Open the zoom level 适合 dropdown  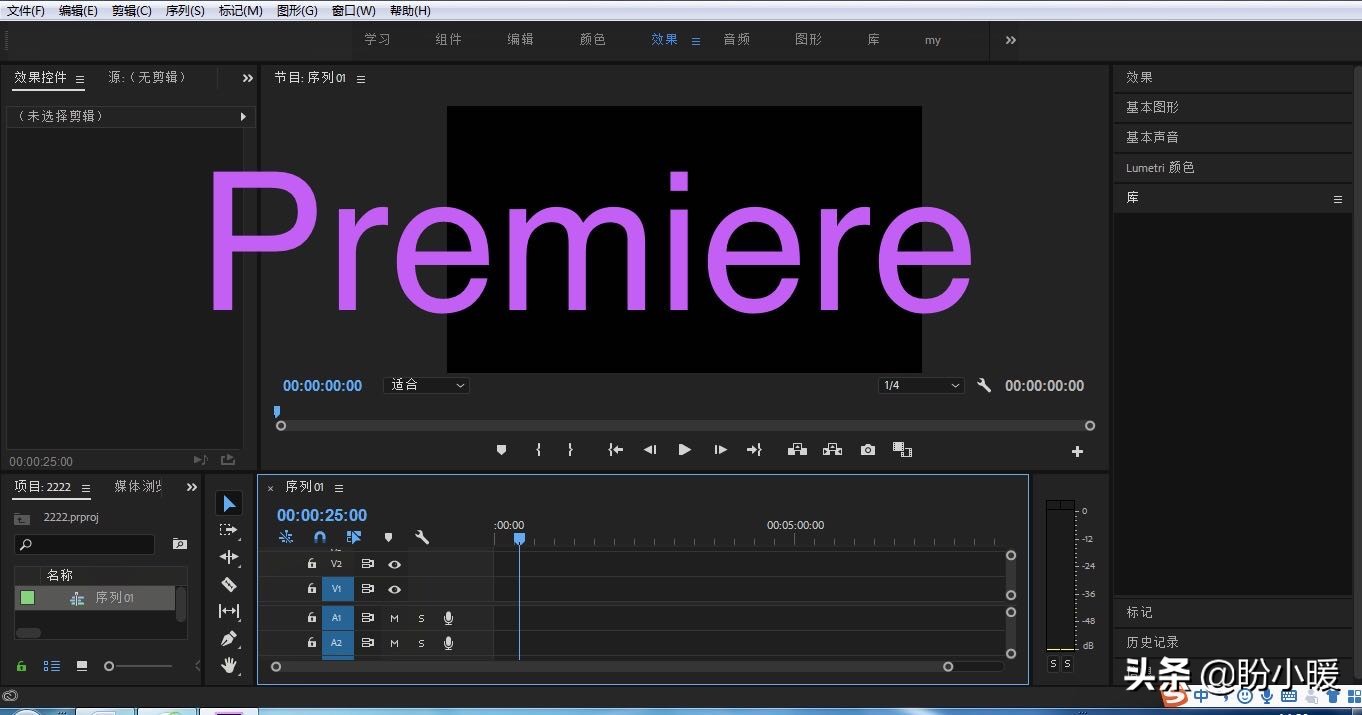point(426,385)
